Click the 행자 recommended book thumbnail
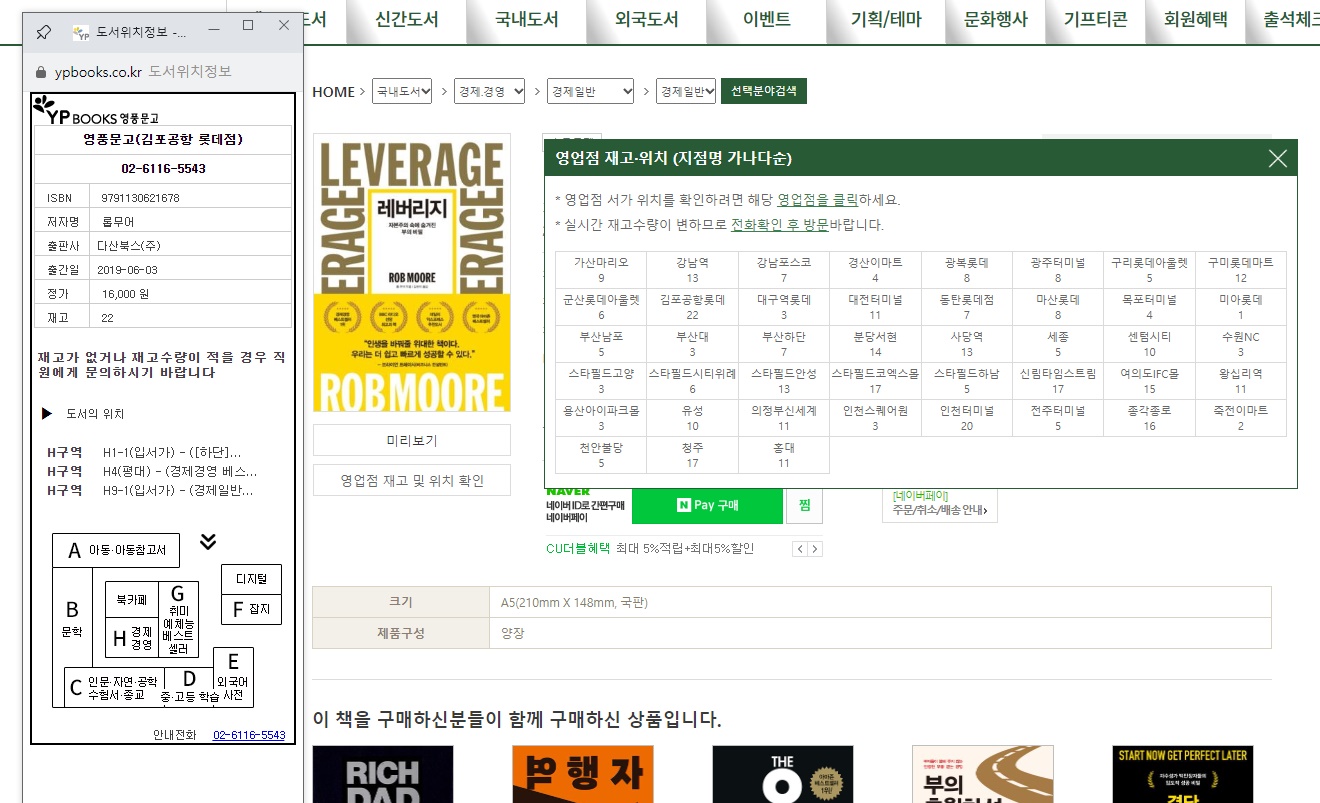Screen dimensions: 1320x803 [583, 774]
